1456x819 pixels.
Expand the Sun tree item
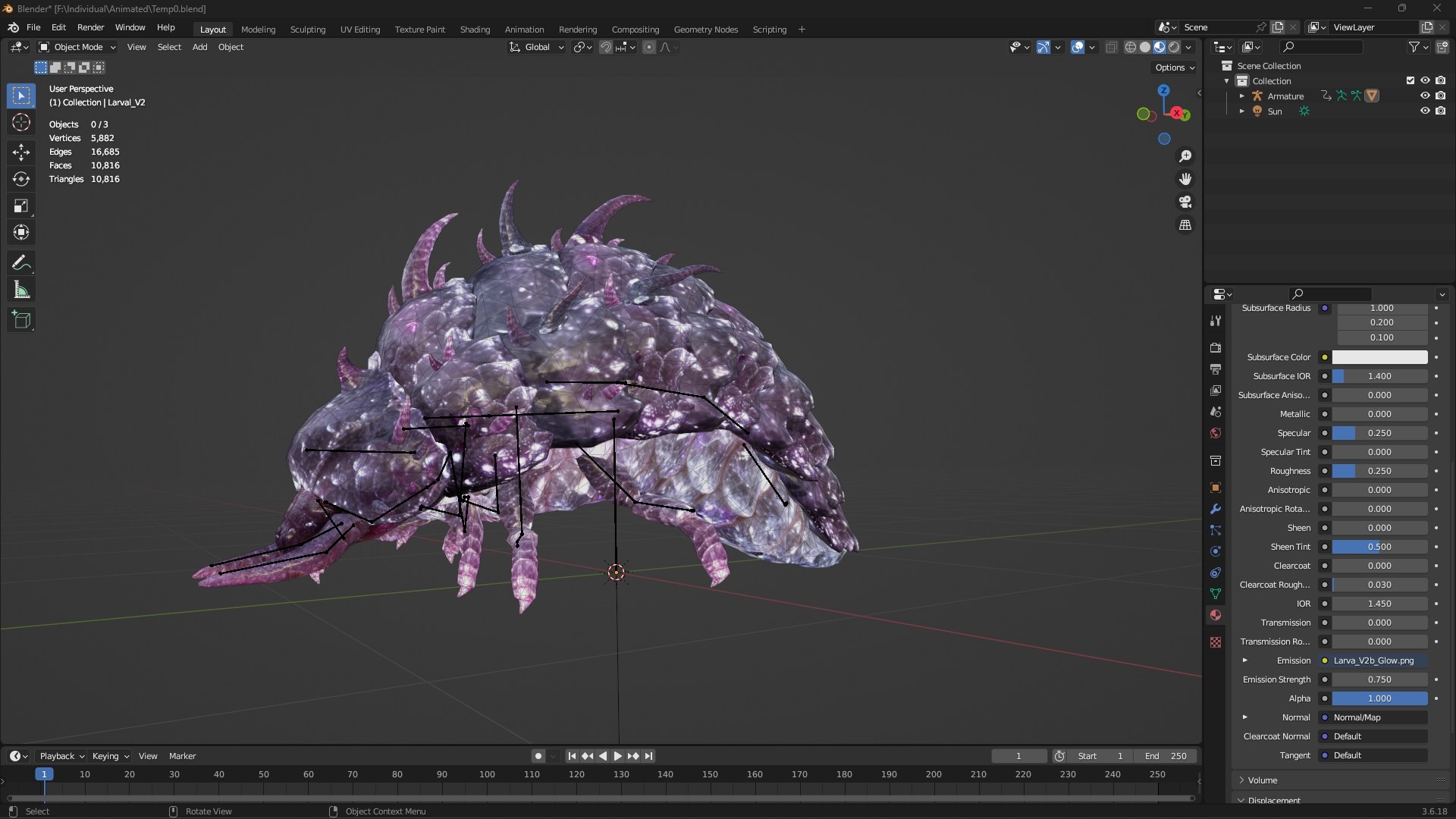point(1241,111)
